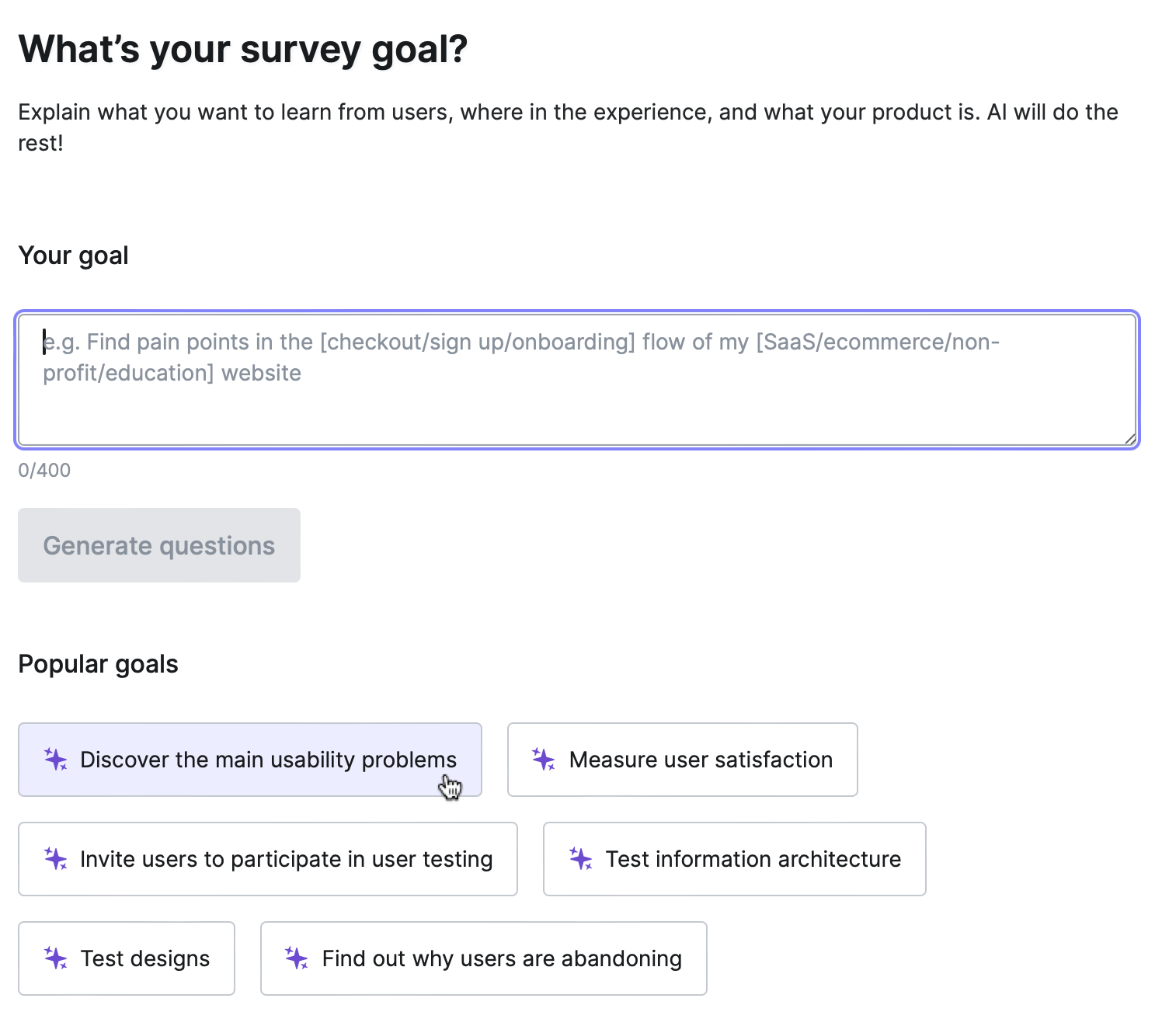Click the 'Popular goals' heading
1176x1033 pixels.
pyautogui.click(x=98, y=663)
